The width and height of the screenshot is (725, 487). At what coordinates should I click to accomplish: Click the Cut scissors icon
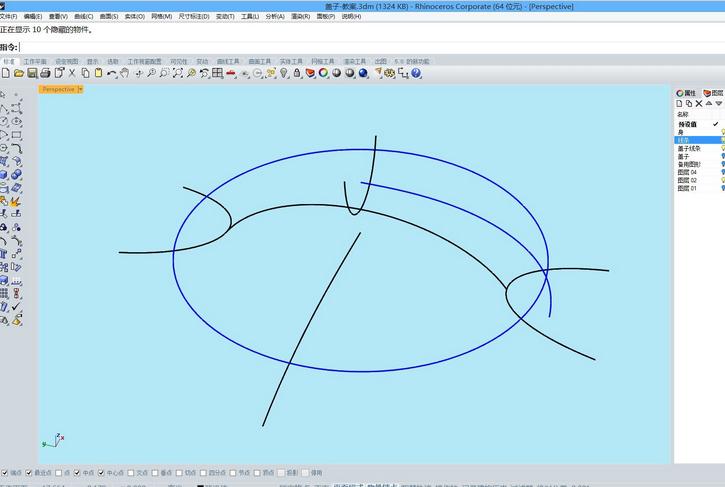72,73
